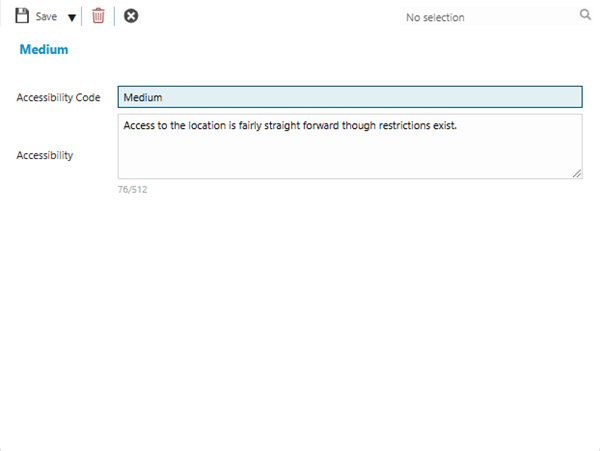Click the textarea resize handle corner
The height and width of the screenshot is (451, 600).
(x=577, y=173)
